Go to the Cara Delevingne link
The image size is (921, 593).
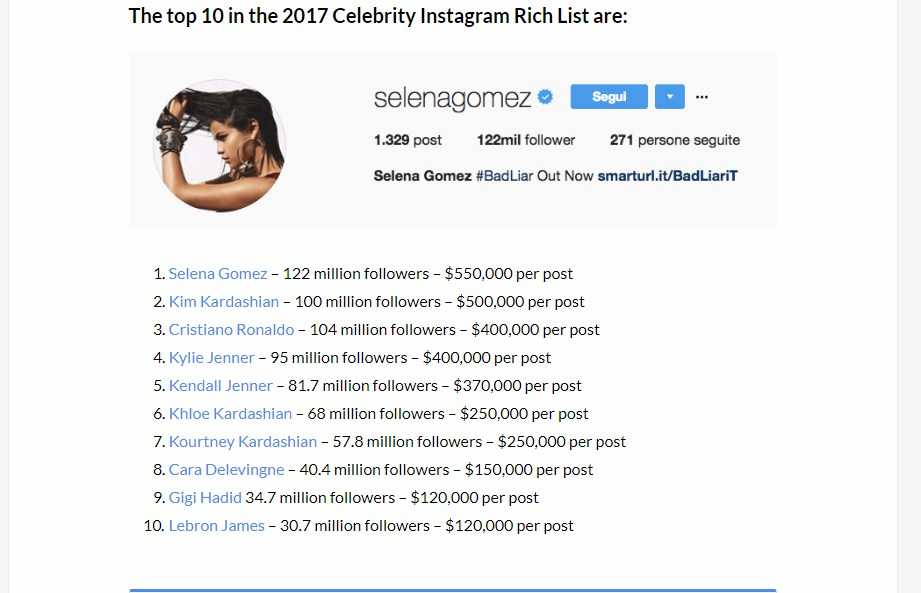[226, 469]
